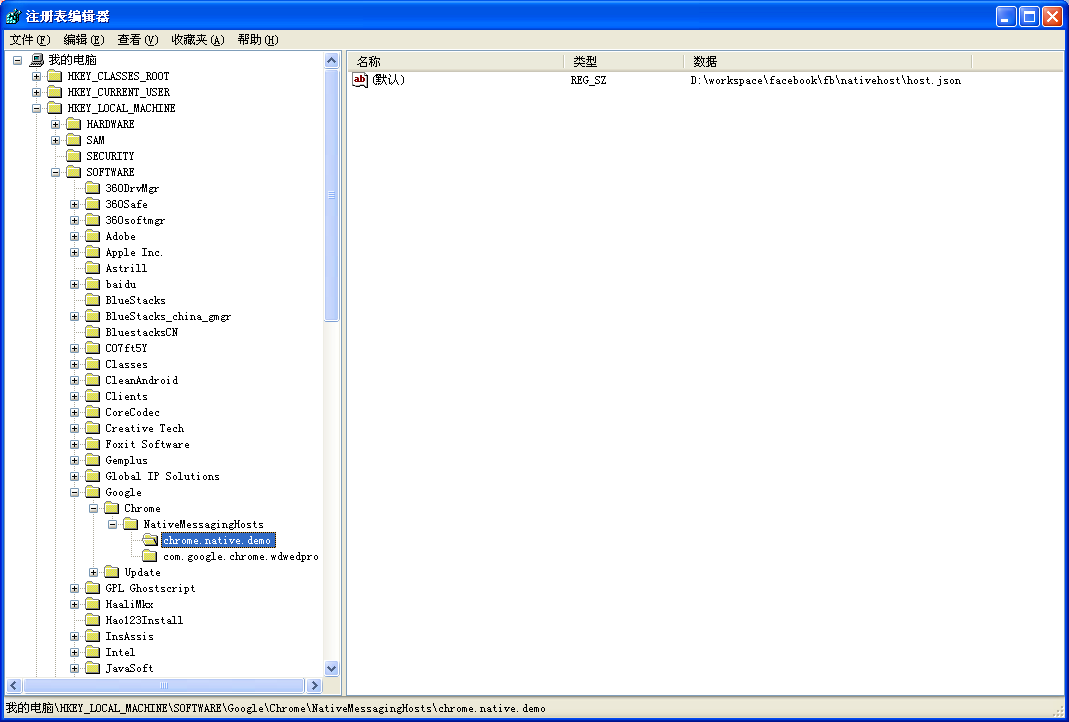This screenshot has height=722, width=1069.
Task: Select the Gemplus key
Action: pos(126,460)
